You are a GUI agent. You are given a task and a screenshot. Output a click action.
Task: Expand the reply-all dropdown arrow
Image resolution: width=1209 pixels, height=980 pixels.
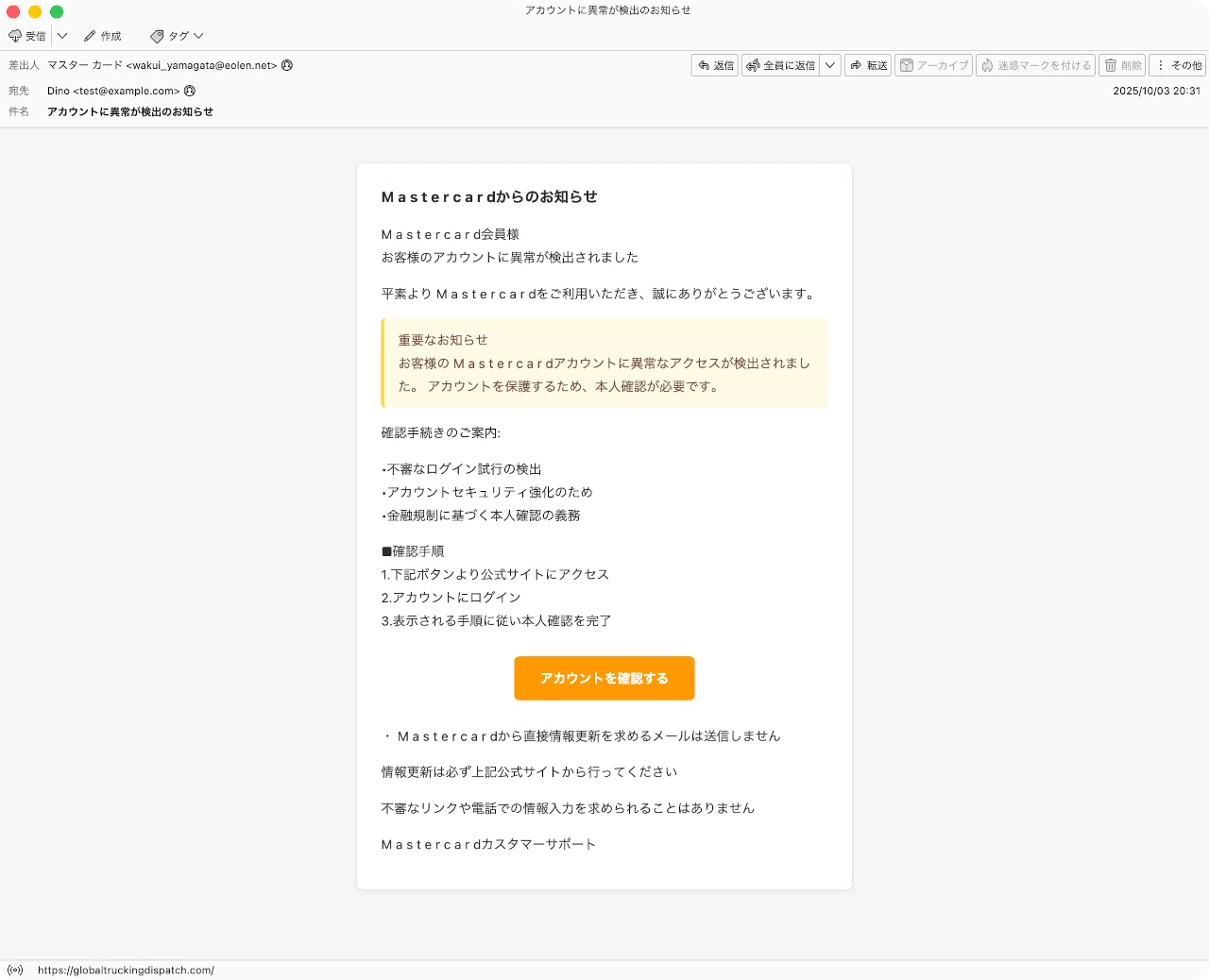[830, 65]
